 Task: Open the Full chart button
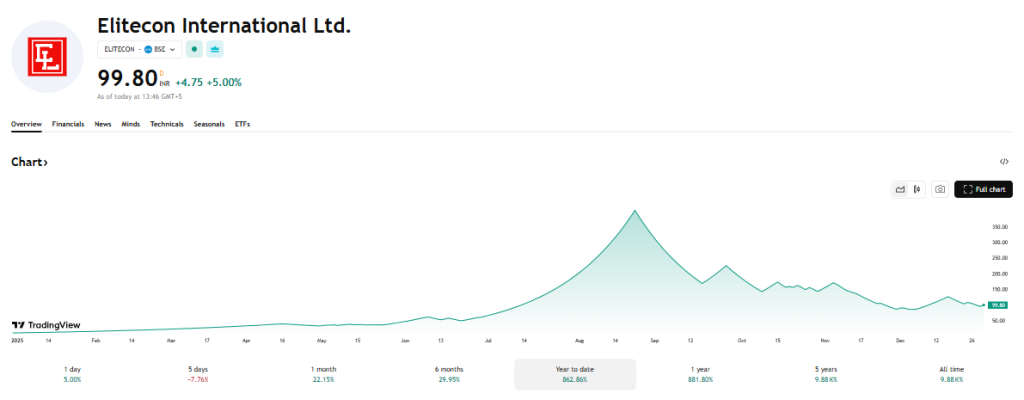(x=984, y=189)
